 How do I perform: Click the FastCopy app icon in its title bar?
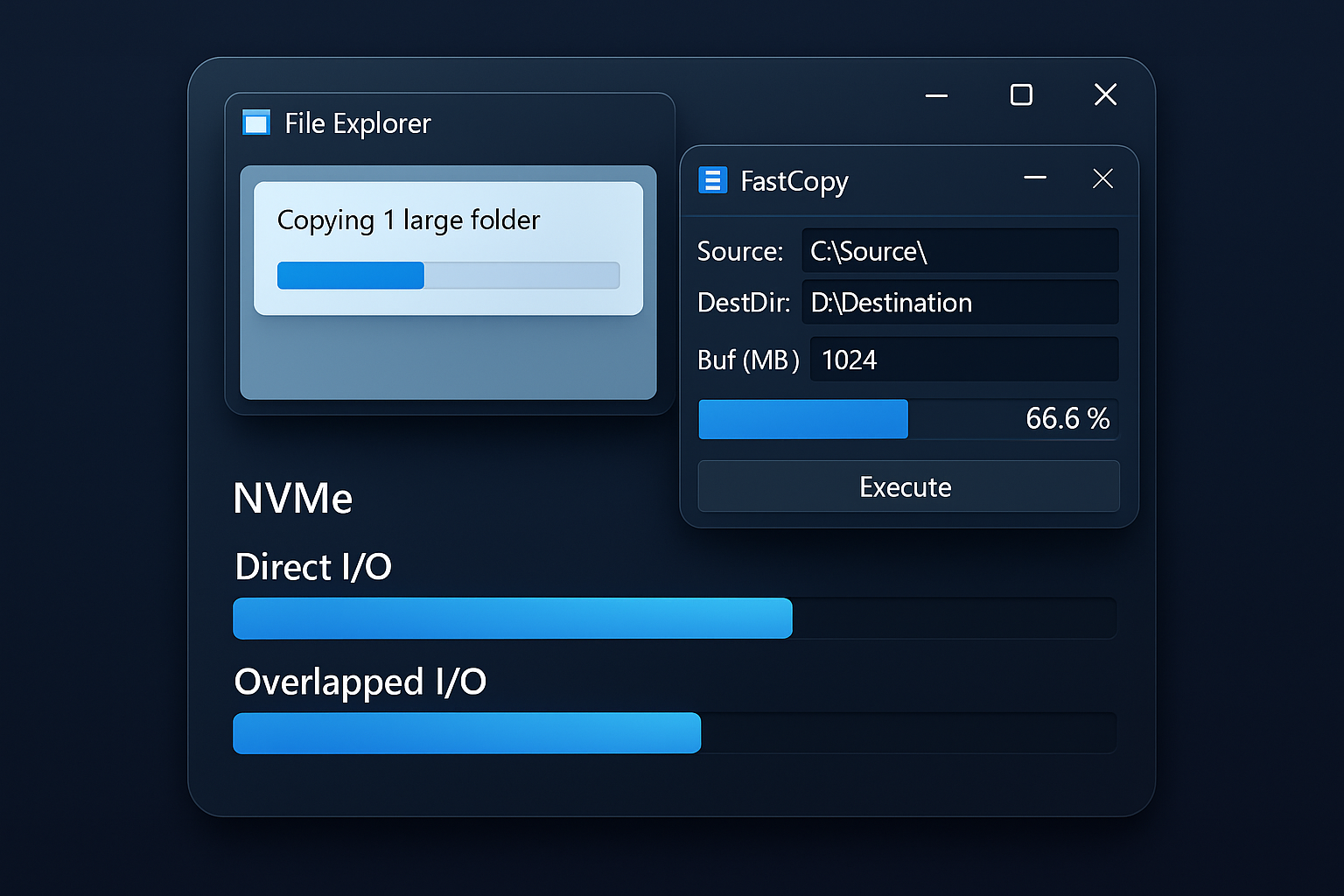point(713,179)
